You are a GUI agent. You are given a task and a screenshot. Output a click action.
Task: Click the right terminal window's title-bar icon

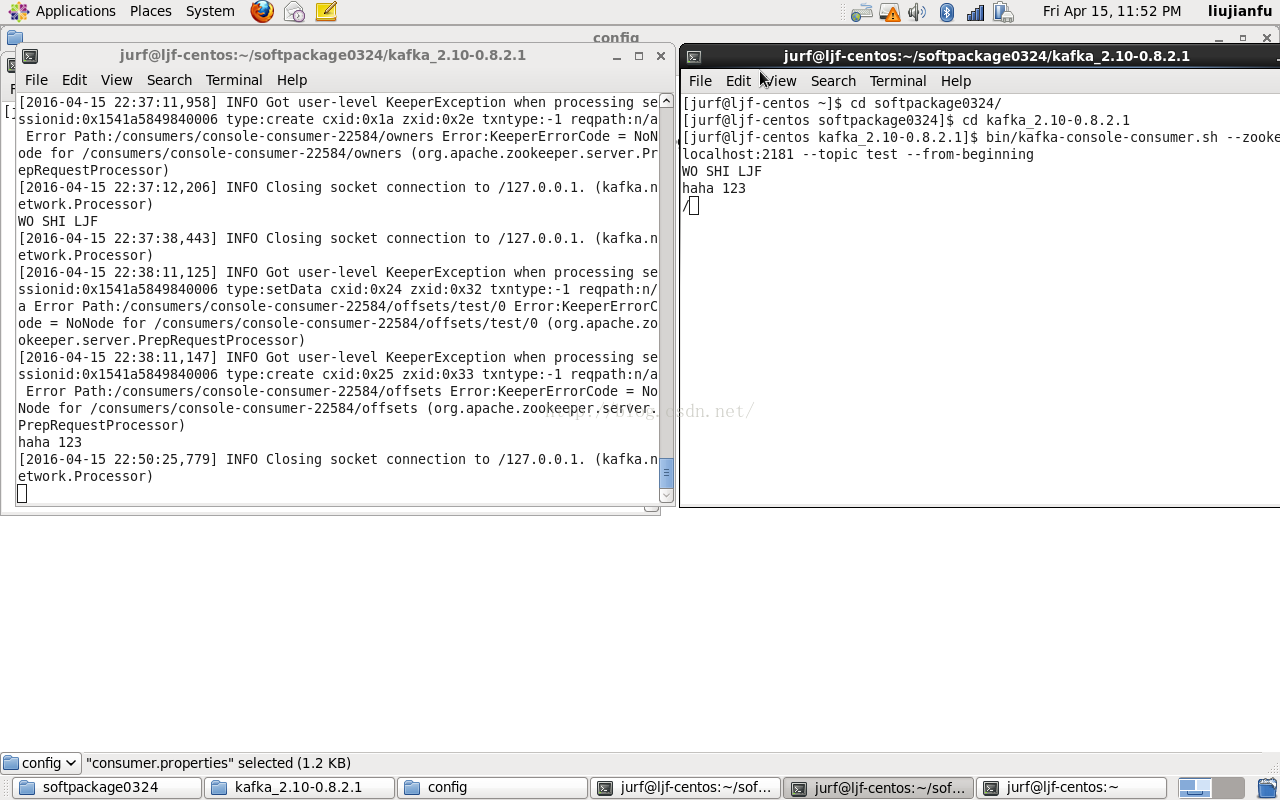pos(694,57)
